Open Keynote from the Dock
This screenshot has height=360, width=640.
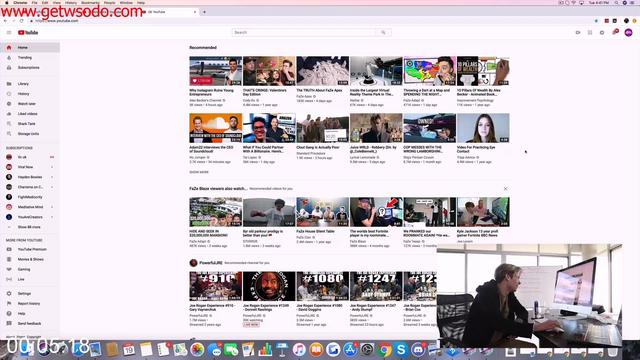click(x=282, y=350)
